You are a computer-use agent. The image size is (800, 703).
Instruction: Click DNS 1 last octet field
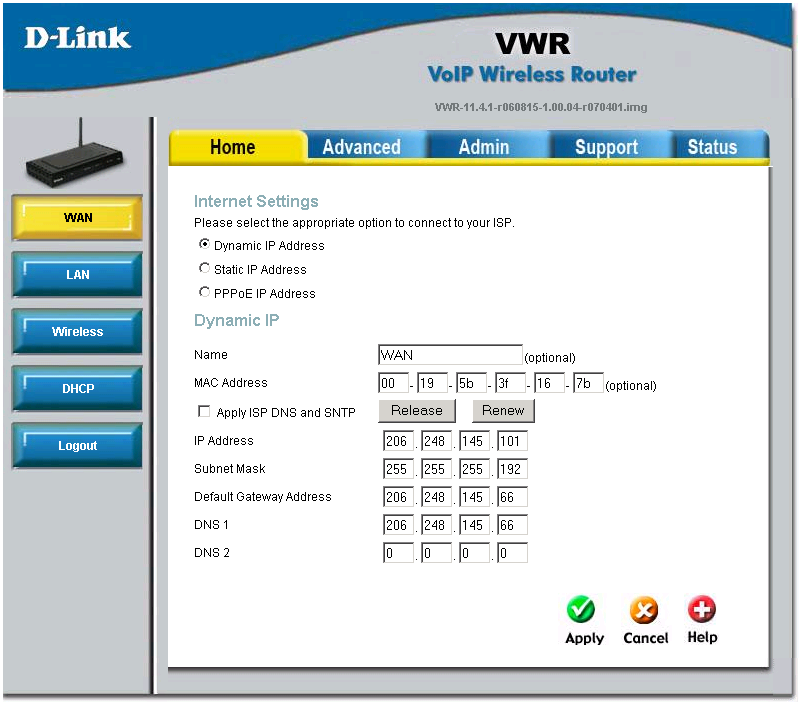(512, 525)
